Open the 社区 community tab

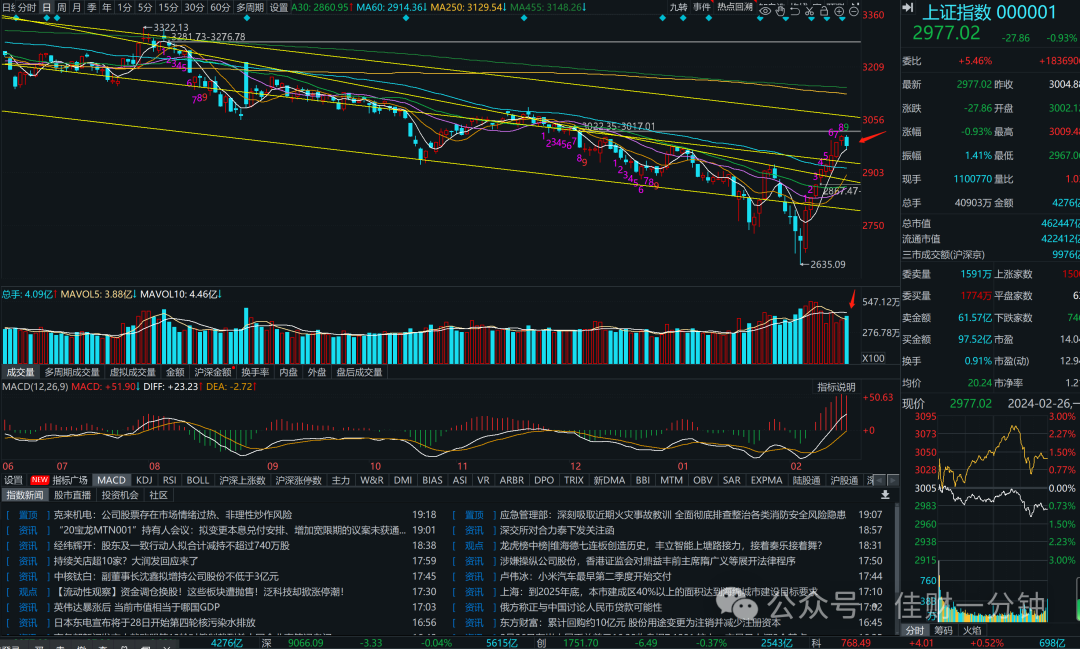point(158,495)
